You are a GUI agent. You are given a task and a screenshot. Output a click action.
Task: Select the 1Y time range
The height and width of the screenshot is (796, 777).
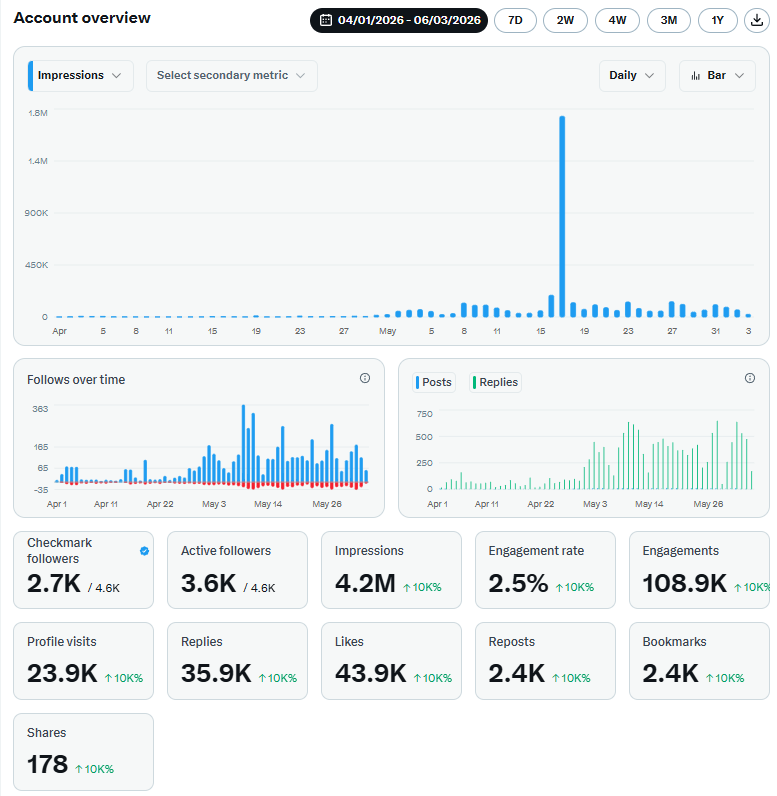point(718,20)
